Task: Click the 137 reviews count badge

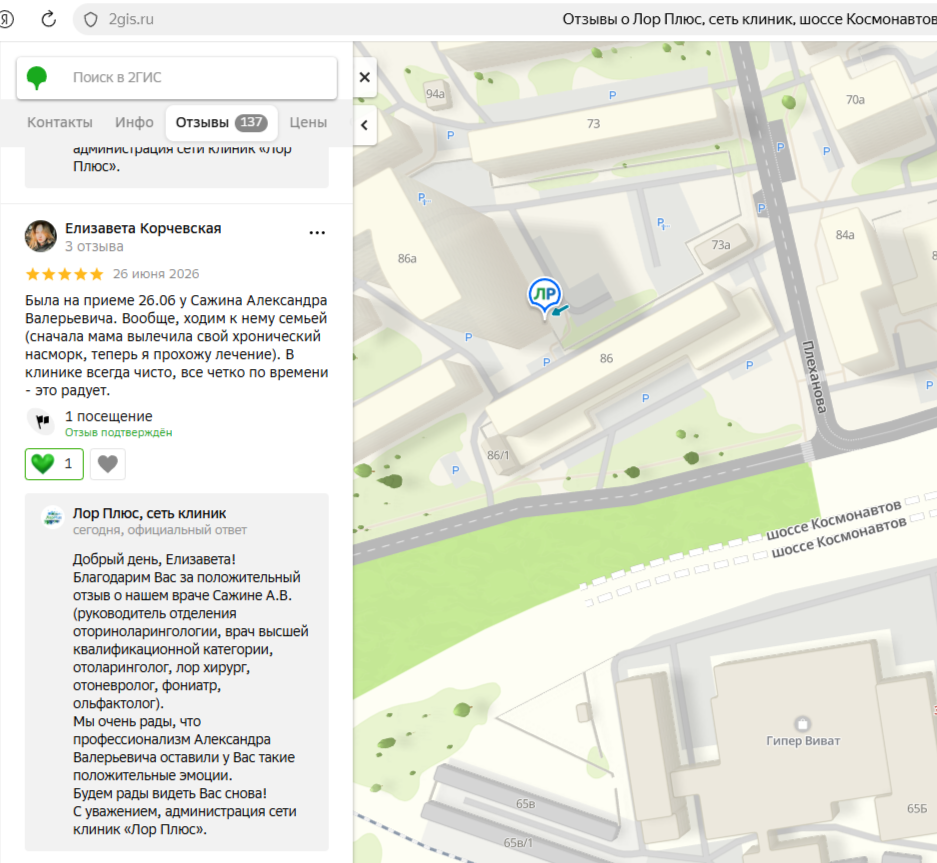Action: tap(251, 123)
